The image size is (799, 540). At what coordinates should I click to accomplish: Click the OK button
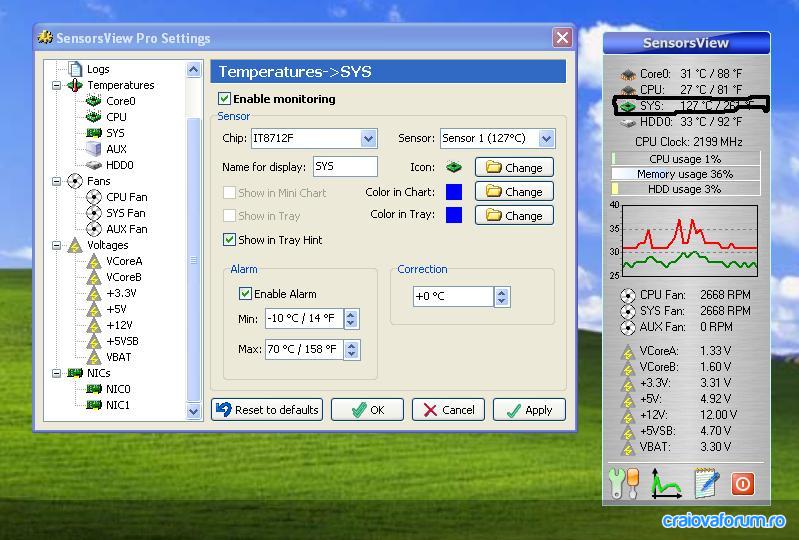click(367, 410)
